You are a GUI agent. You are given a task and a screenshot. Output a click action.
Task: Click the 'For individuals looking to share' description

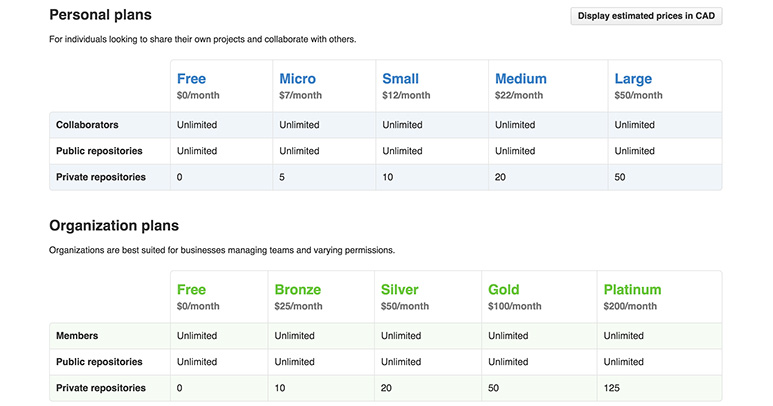point(203,40)
